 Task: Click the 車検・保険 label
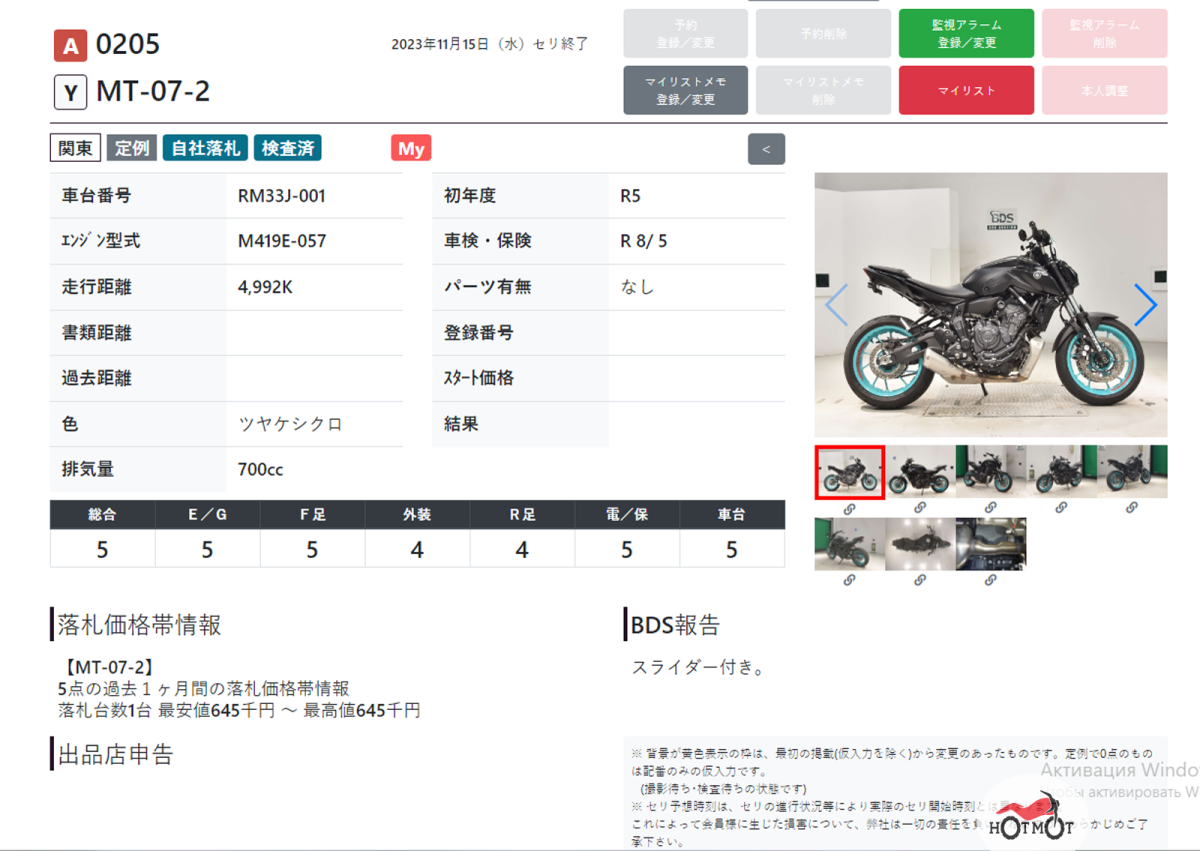488,241
